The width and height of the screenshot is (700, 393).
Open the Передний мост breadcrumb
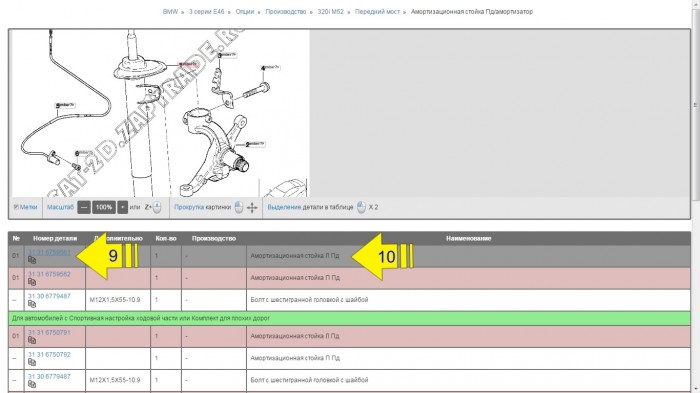(377, 12)
